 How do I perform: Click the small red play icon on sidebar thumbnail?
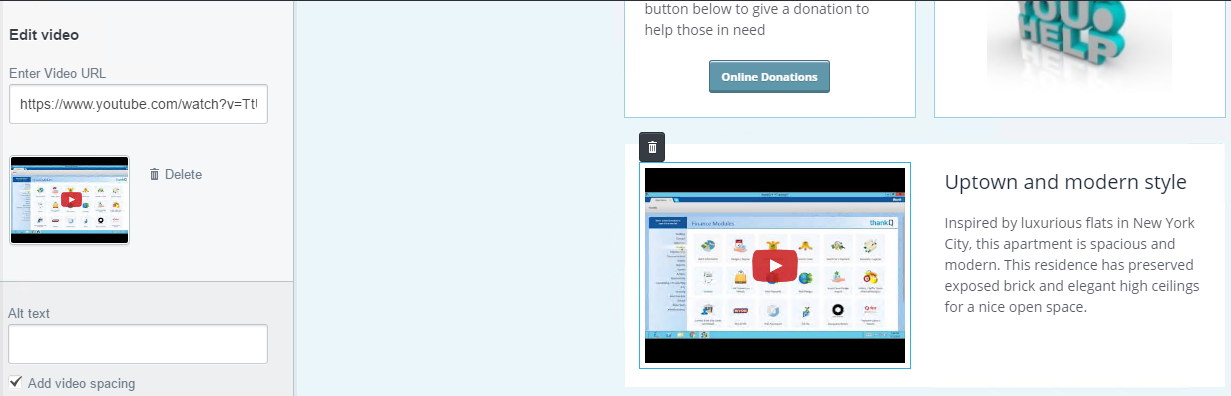[70, 199]
